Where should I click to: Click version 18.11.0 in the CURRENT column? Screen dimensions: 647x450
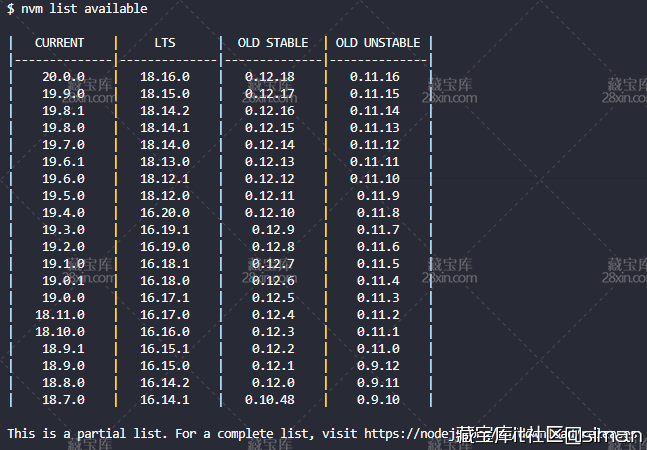coord(63,315)
